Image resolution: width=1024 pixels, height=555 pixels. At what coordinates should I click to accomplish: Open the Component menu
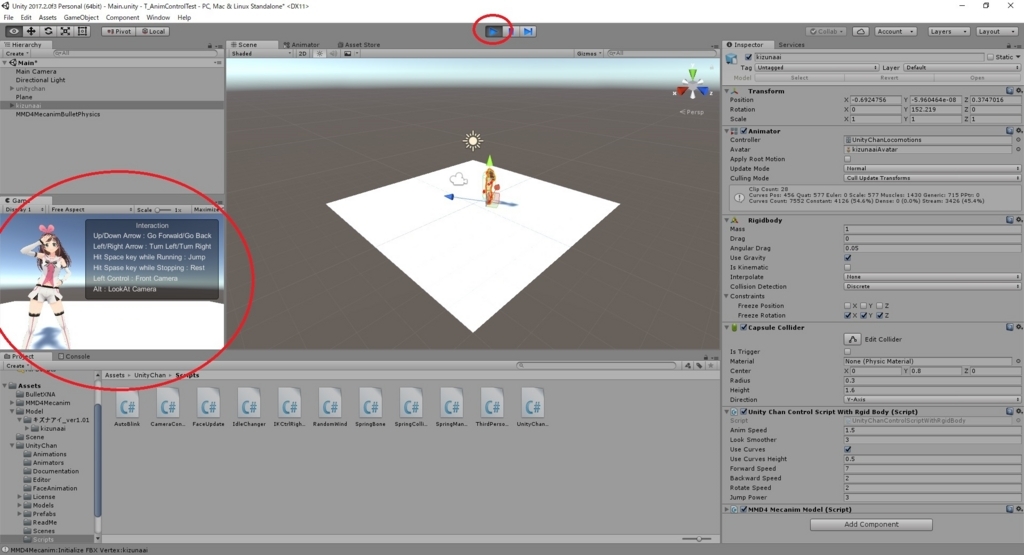(x=122, y=18)
